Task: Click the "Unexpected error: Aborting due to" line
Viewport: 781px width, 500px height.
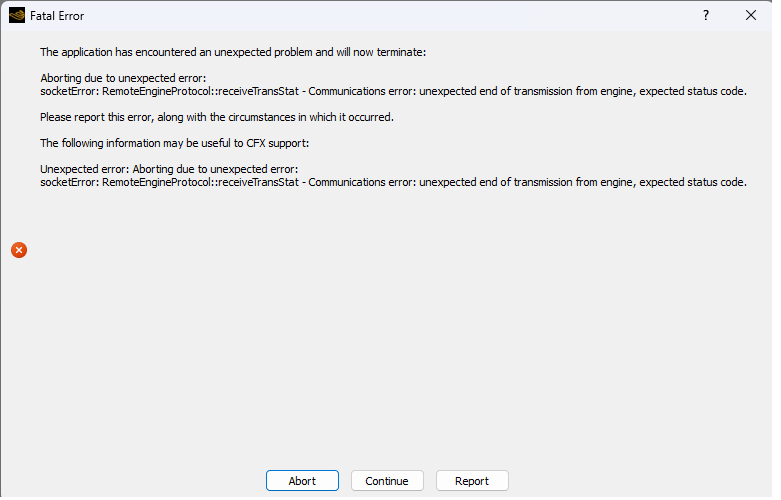Action: tap(169, 169)
